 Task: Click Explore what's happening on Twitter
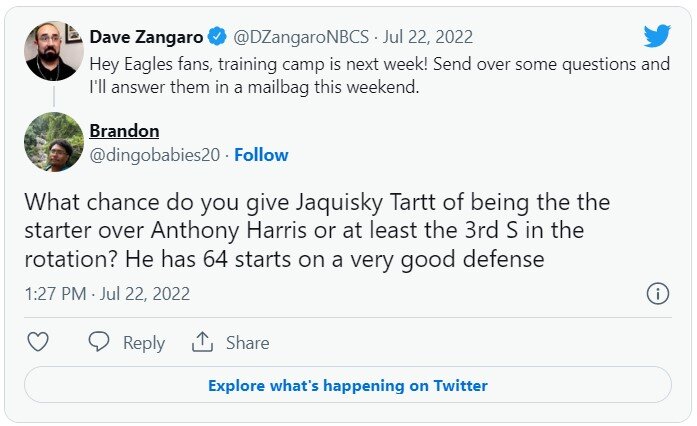pos(348,385)
